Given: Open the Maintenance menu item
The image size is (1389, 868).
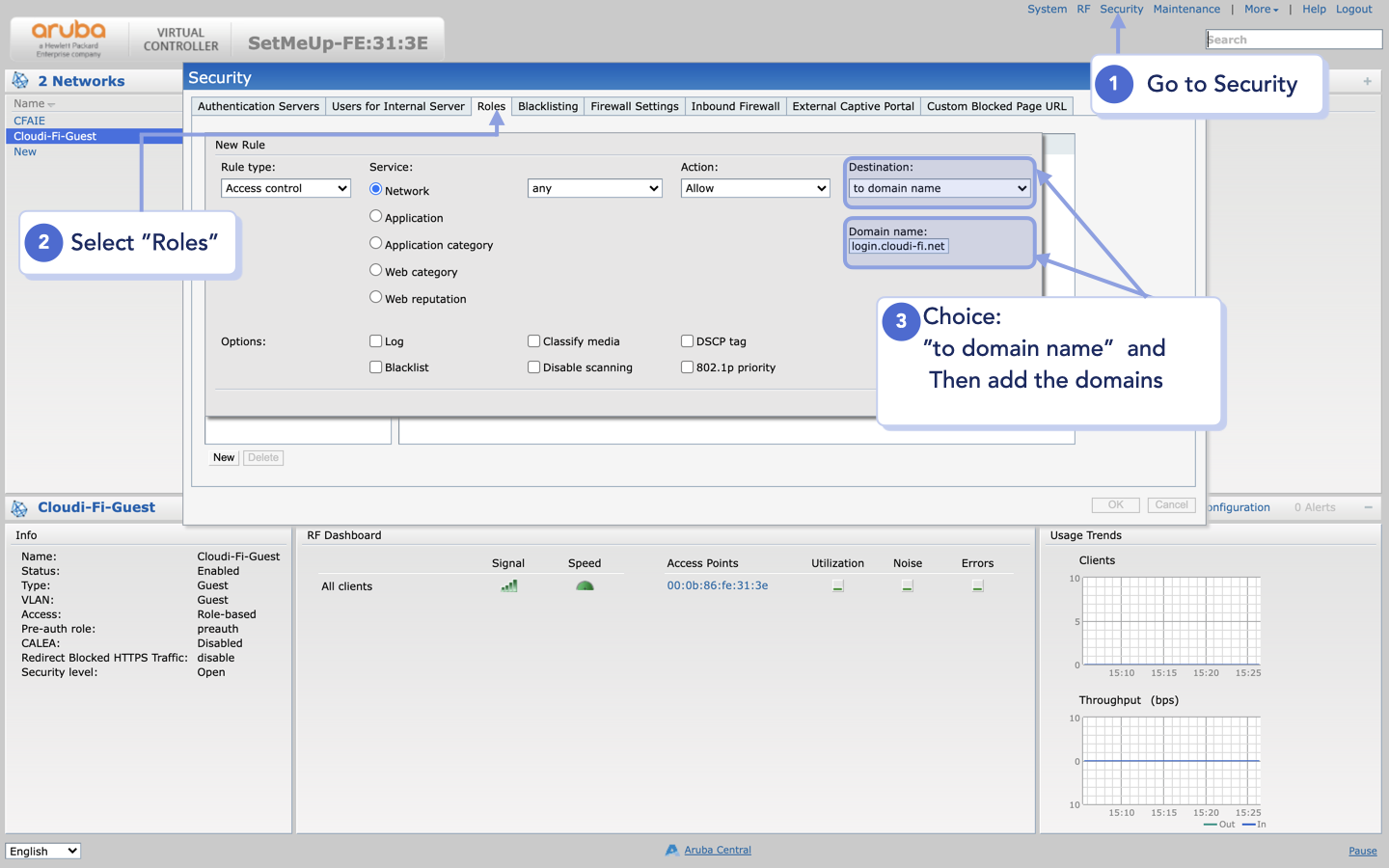Looking at the screenshot, I should click(x=1186, y=9).
